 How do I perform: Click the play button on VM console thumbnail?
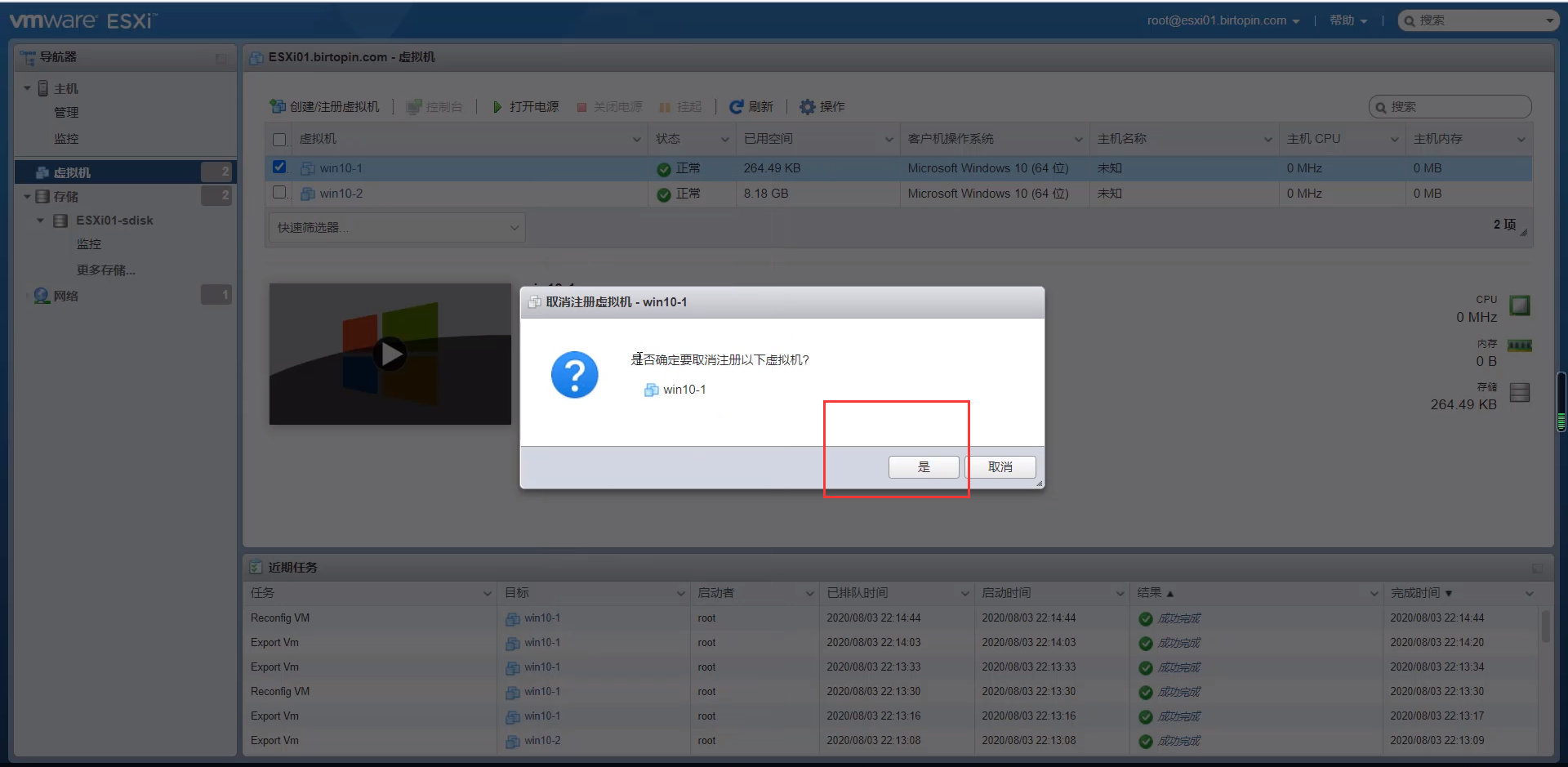(390, 354)
